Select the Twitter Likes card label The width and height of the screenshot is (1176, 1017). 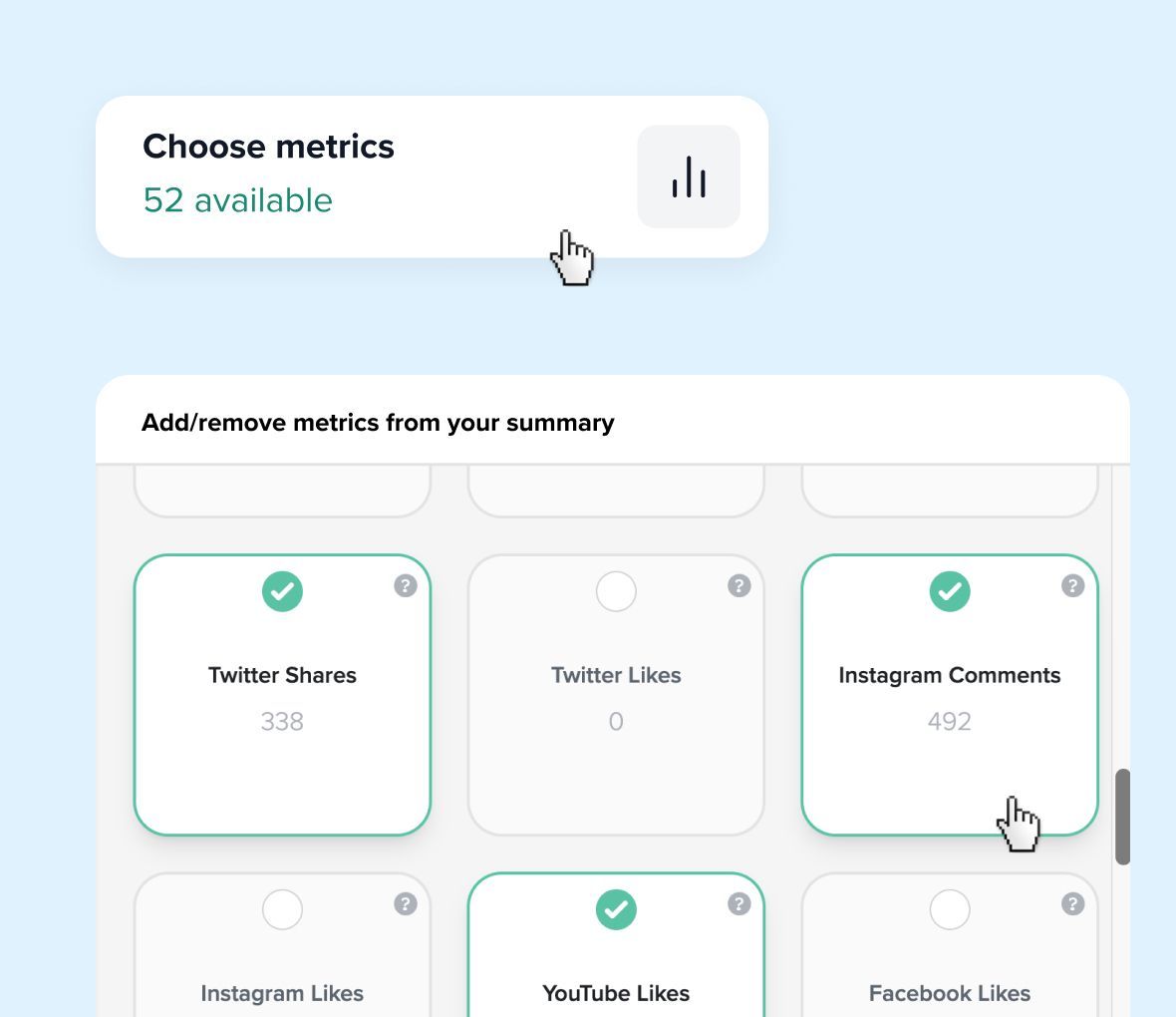[x=617, y=675]
